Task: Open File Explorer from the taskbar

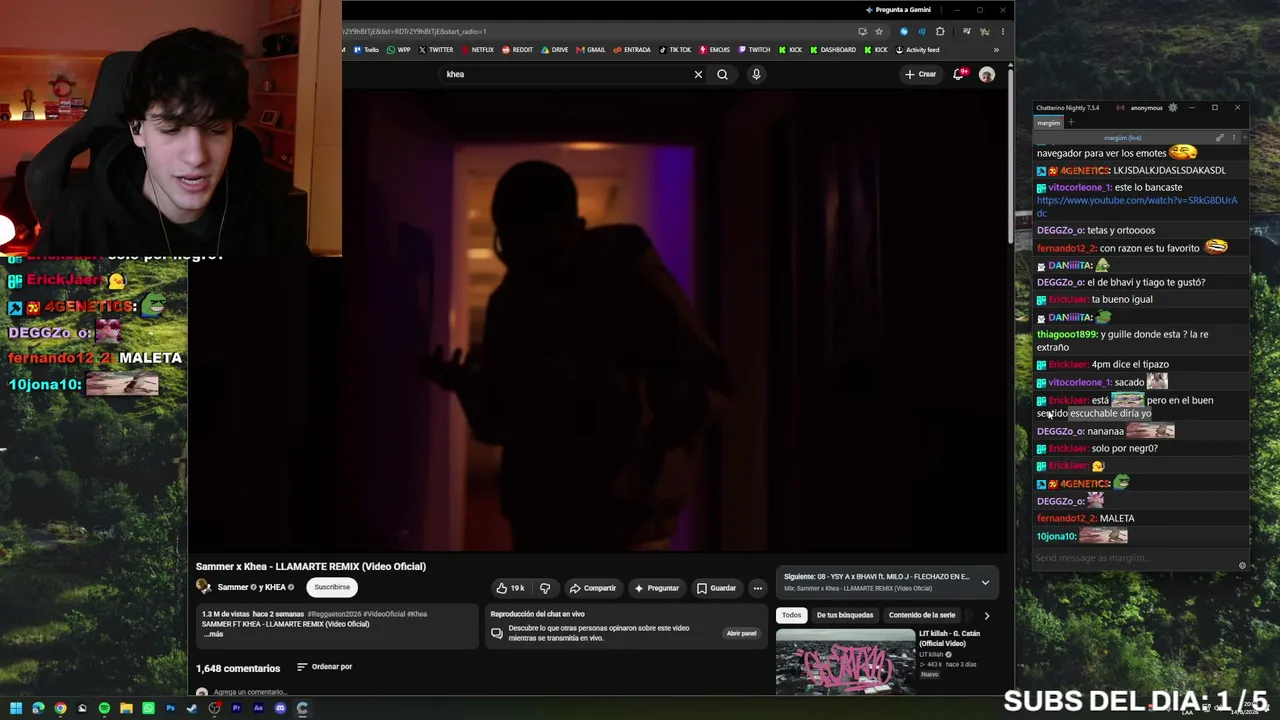Action: coord(126,709)
